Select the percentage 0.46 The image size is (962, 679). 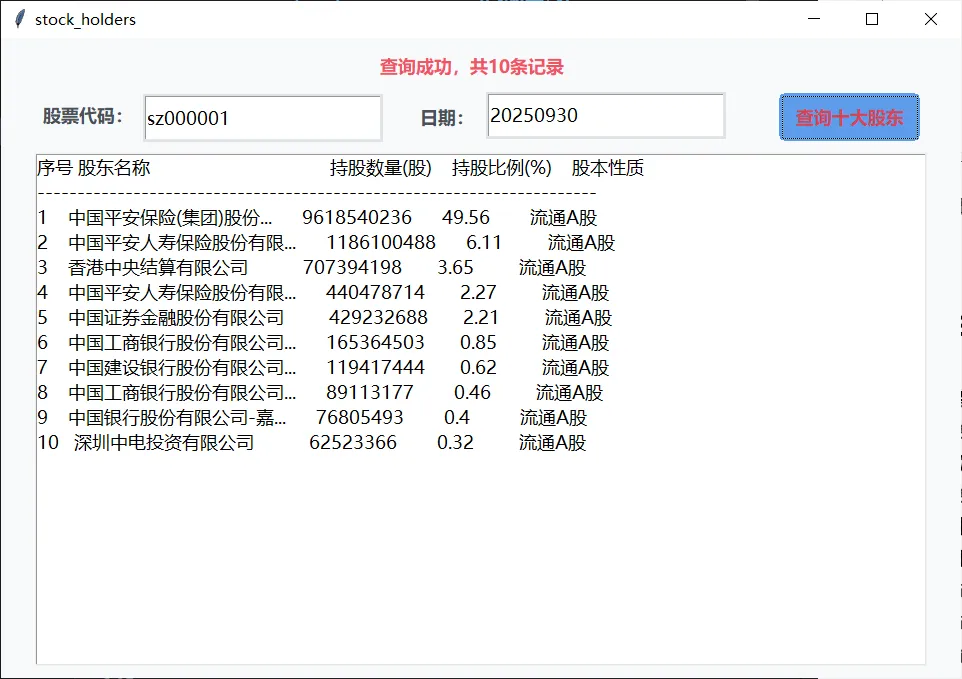[x=472, y=393]
